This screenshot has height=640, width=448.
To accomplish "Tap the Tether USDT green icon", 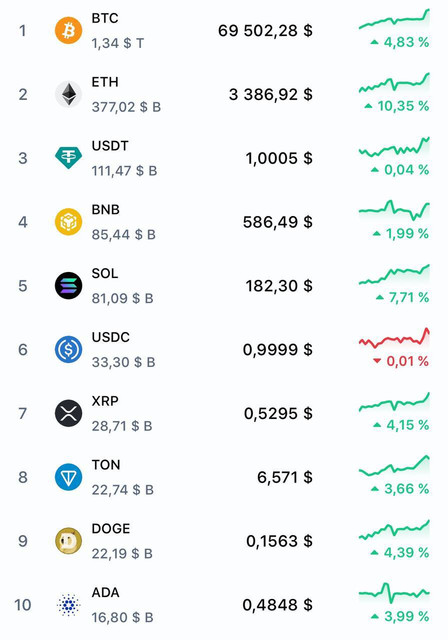I will click(68, 158).
